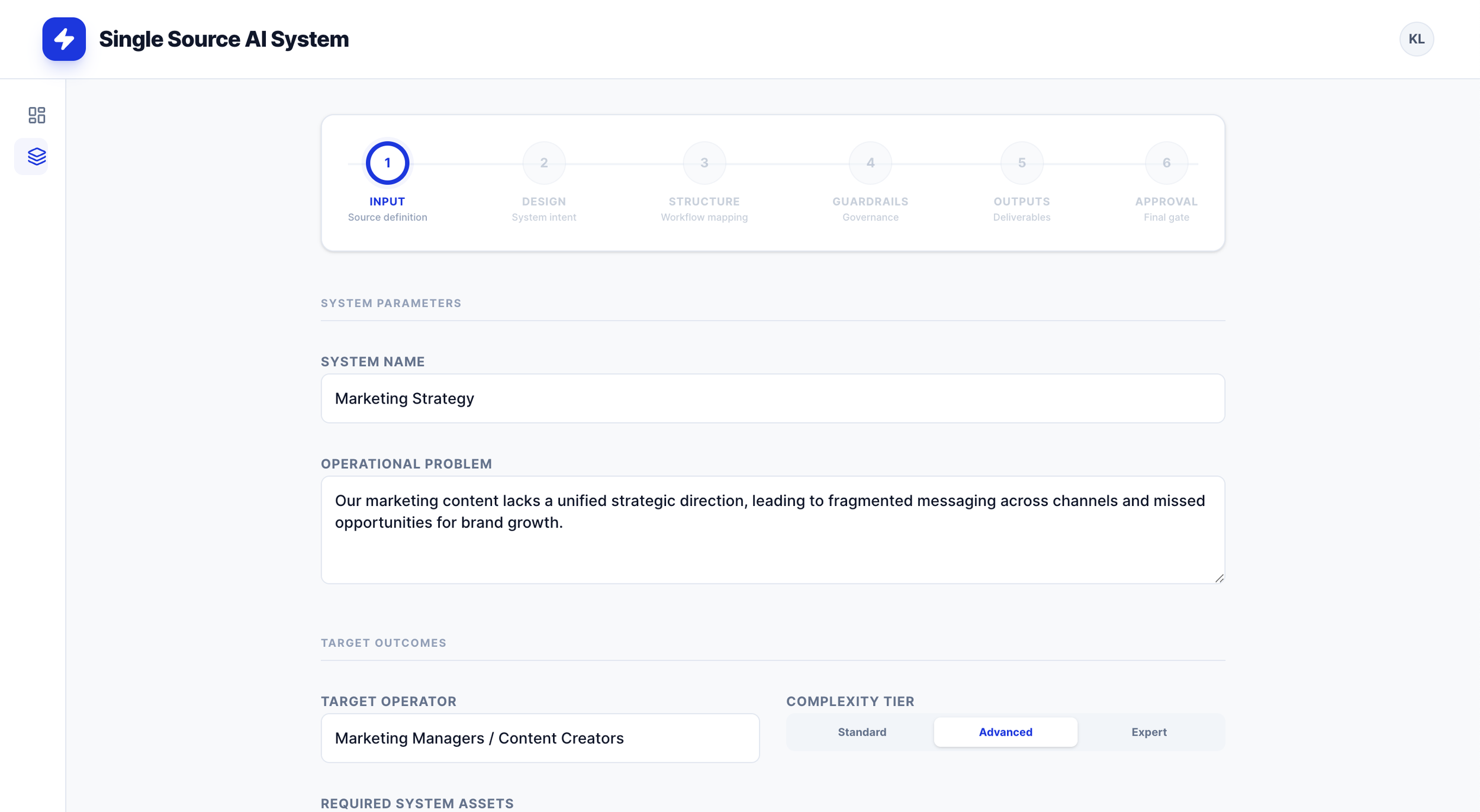Click the lightning bolt app logo

coord(64,39)
